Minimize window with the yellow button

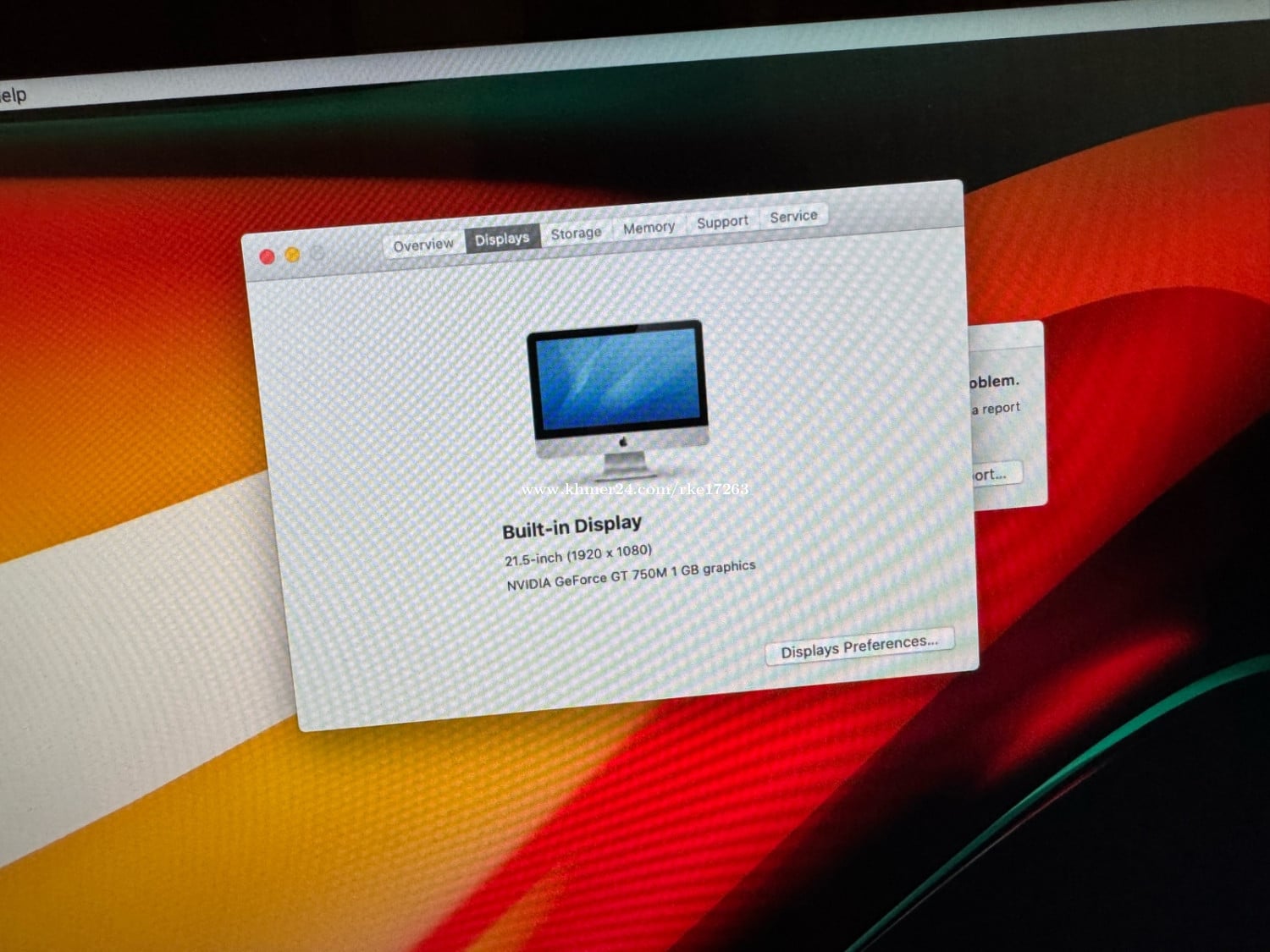tap(293, 255)
